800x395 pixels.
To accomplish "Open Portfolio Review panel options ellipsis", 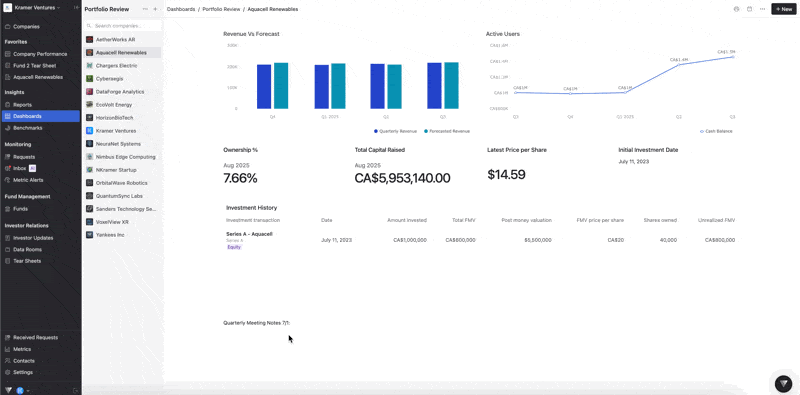I will click(x=145, y=9).
